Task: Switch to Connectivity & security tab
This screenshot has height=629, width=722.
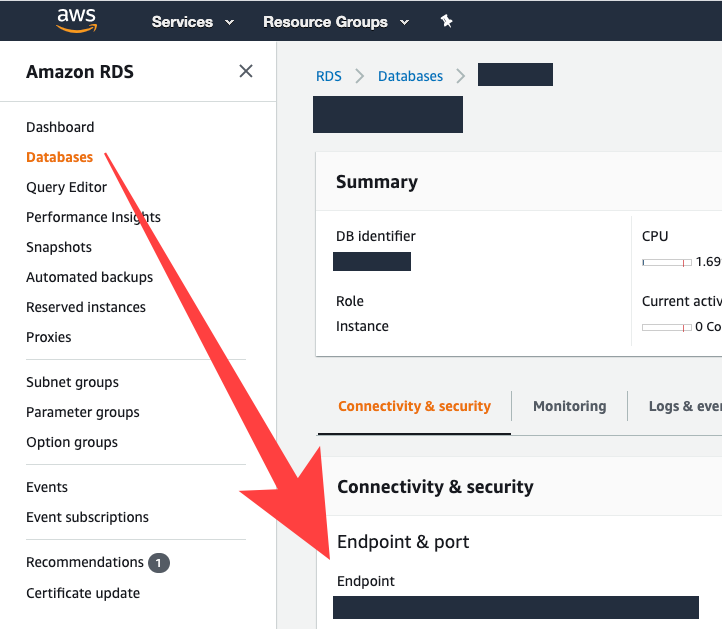Action: click(x=414, y=406)
